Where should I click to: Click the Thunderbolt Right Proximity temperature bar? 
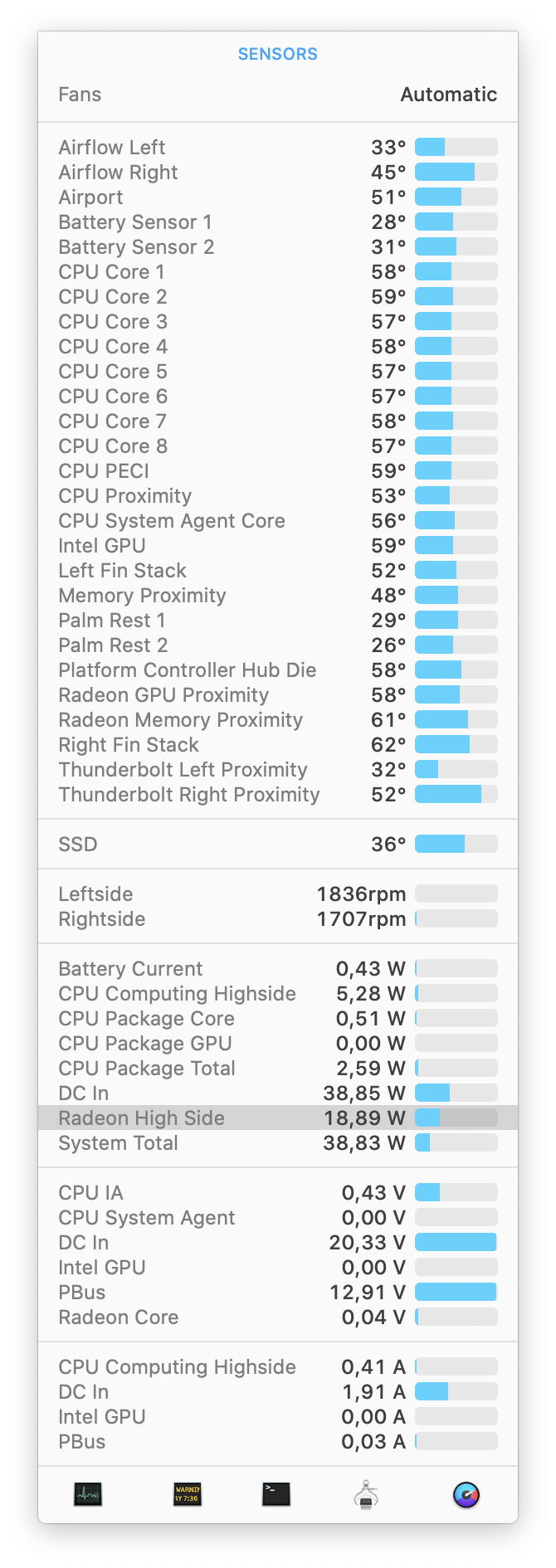pyautogui.click(x=456, y=794)
